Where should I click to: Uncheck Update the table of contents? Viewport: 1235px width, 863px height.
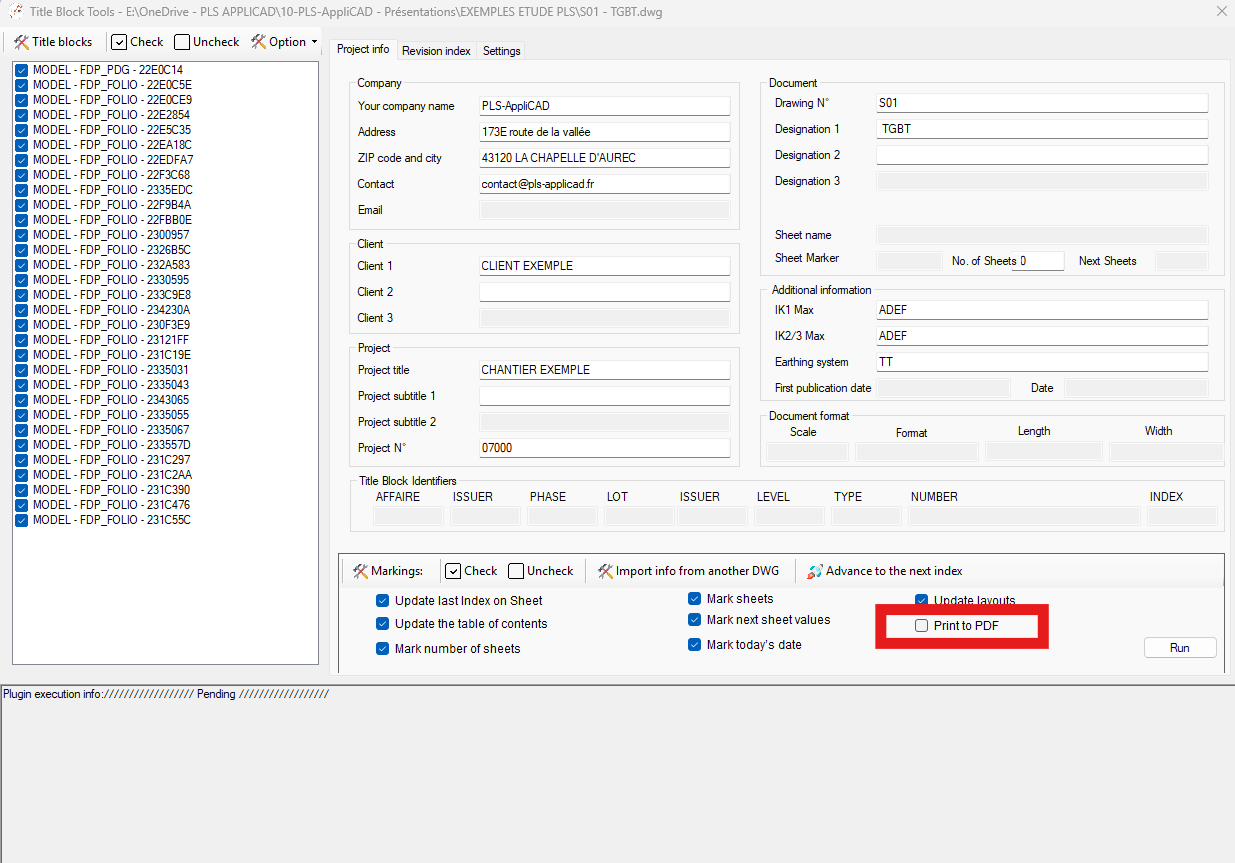click(383, 624)
